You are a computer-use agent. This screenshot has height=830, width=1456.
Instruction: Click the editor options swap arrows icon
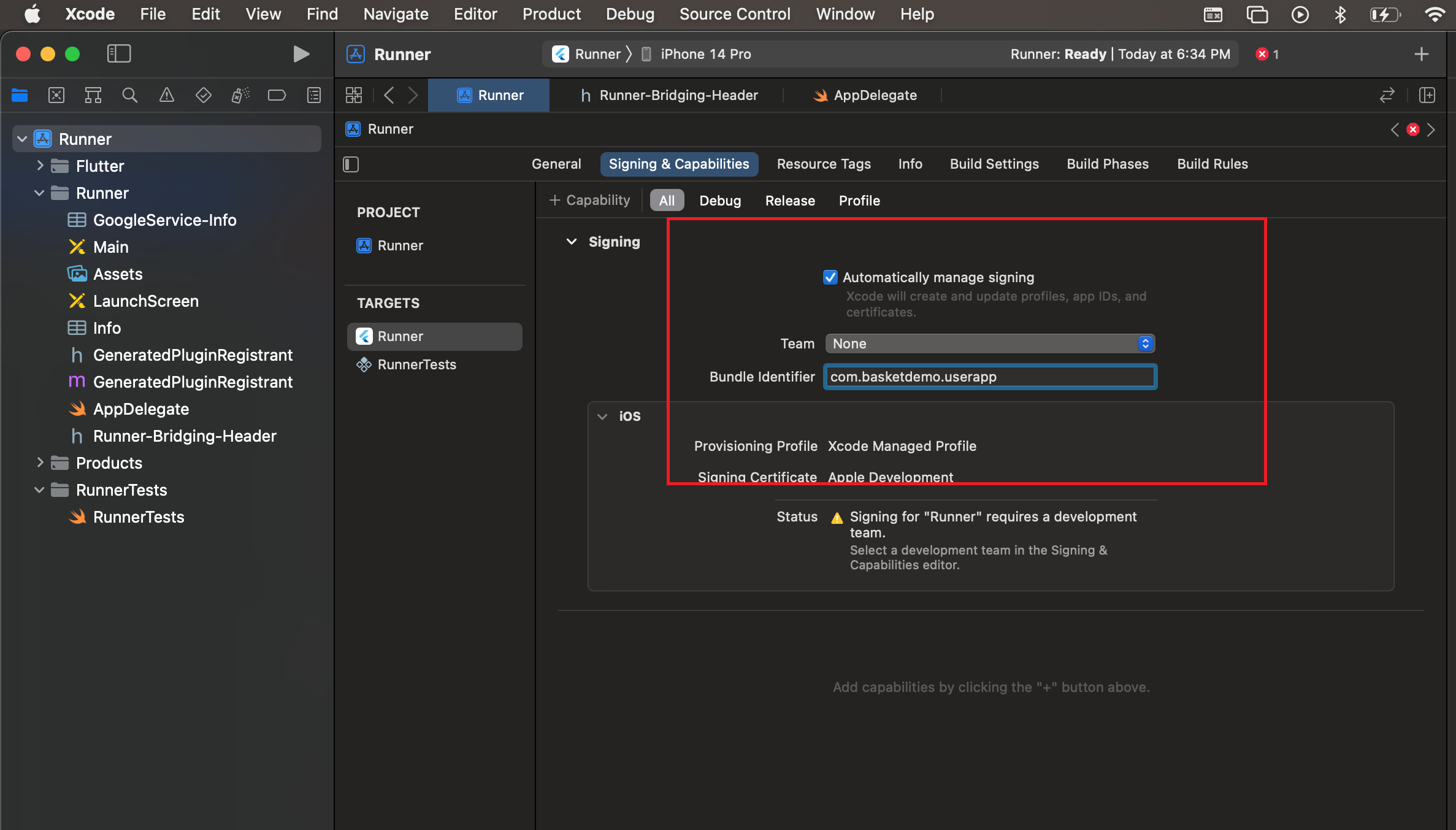pos(1387,95)
